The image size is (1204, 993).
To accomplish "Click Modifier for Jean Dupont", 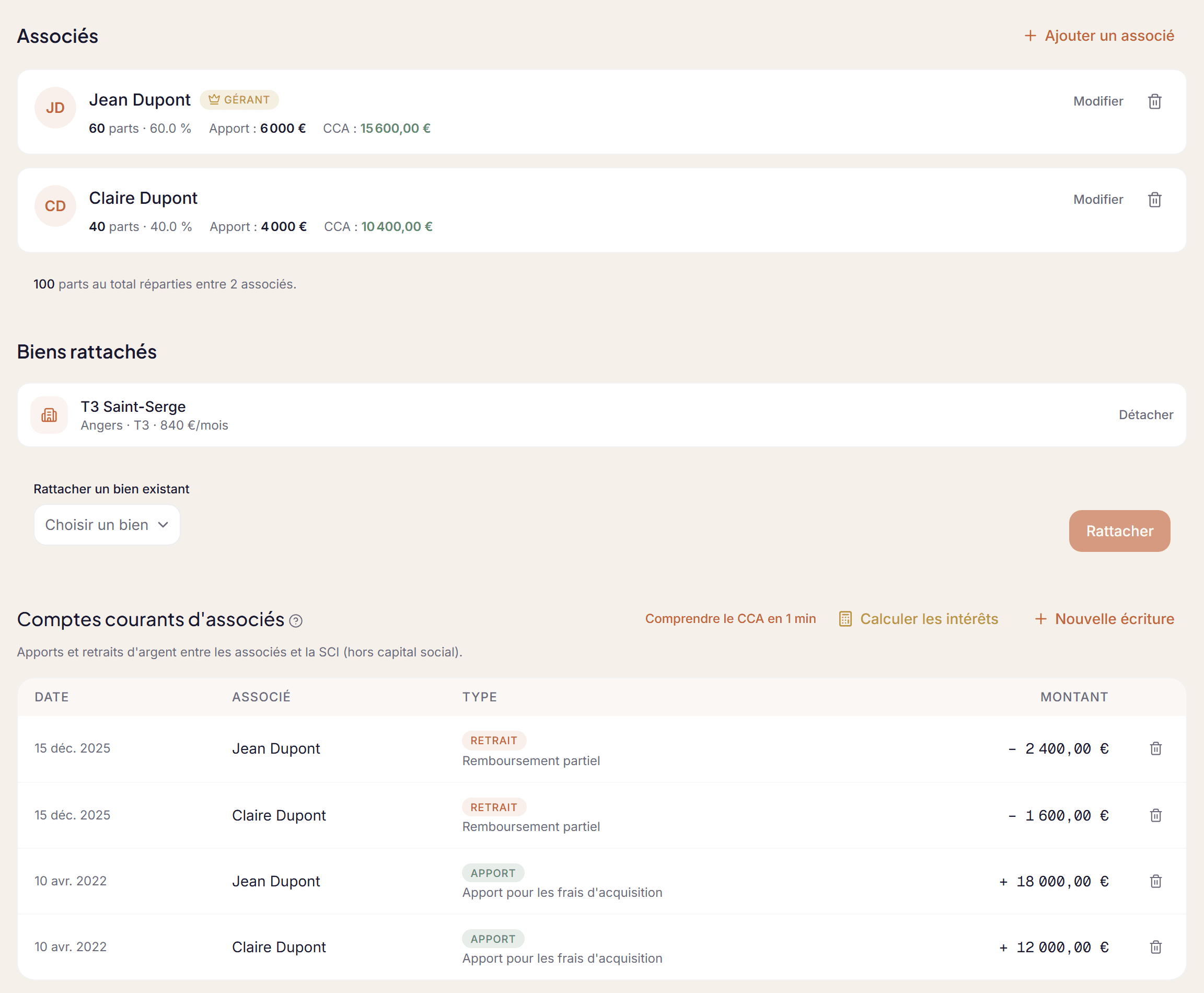I will [x=1097, y=101].
